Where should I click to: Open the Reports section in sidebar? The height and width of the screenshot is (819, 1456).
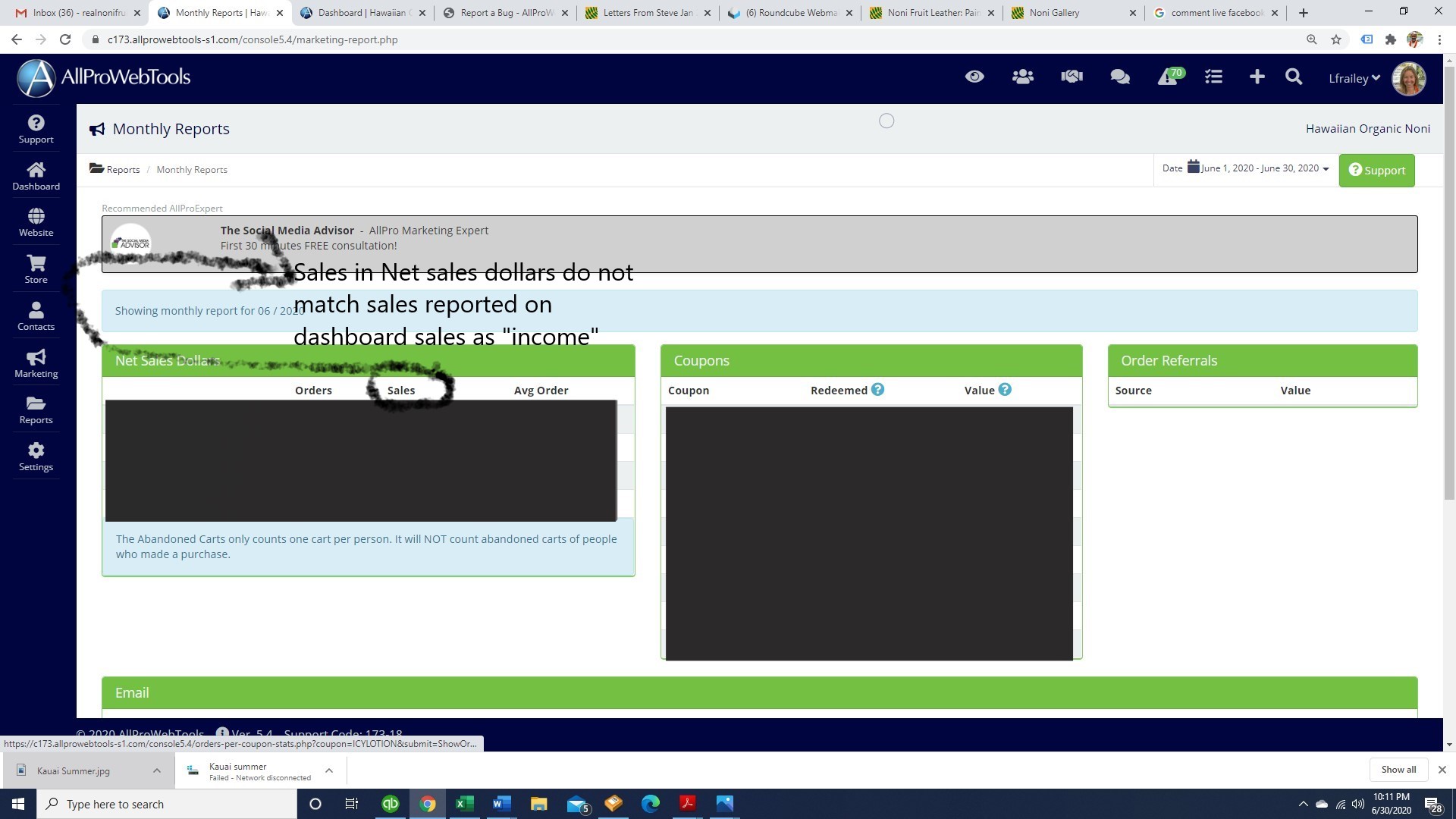pos(36,410)
